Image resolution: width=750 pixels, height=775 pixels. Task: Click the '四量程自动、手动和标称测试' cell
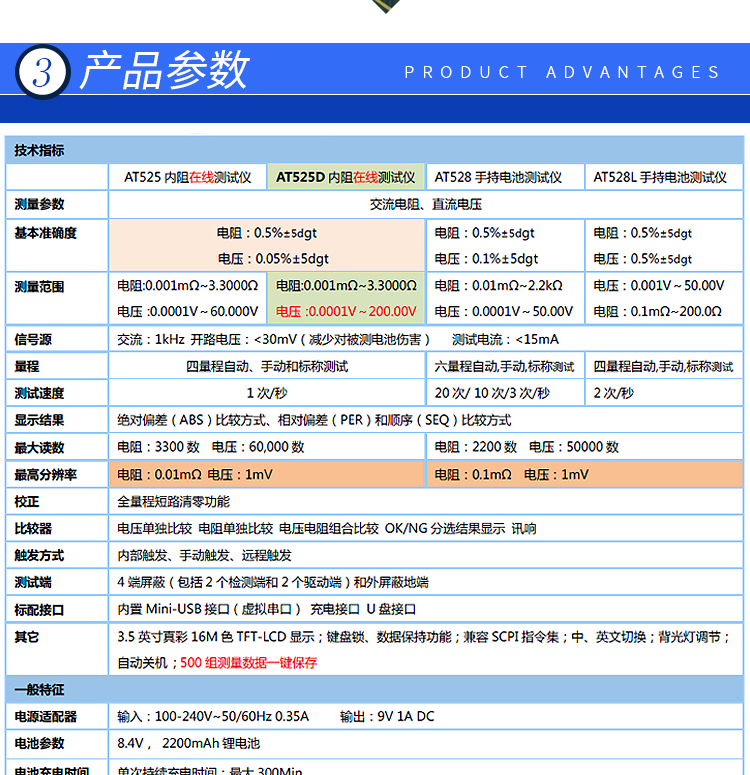point(267,366)
